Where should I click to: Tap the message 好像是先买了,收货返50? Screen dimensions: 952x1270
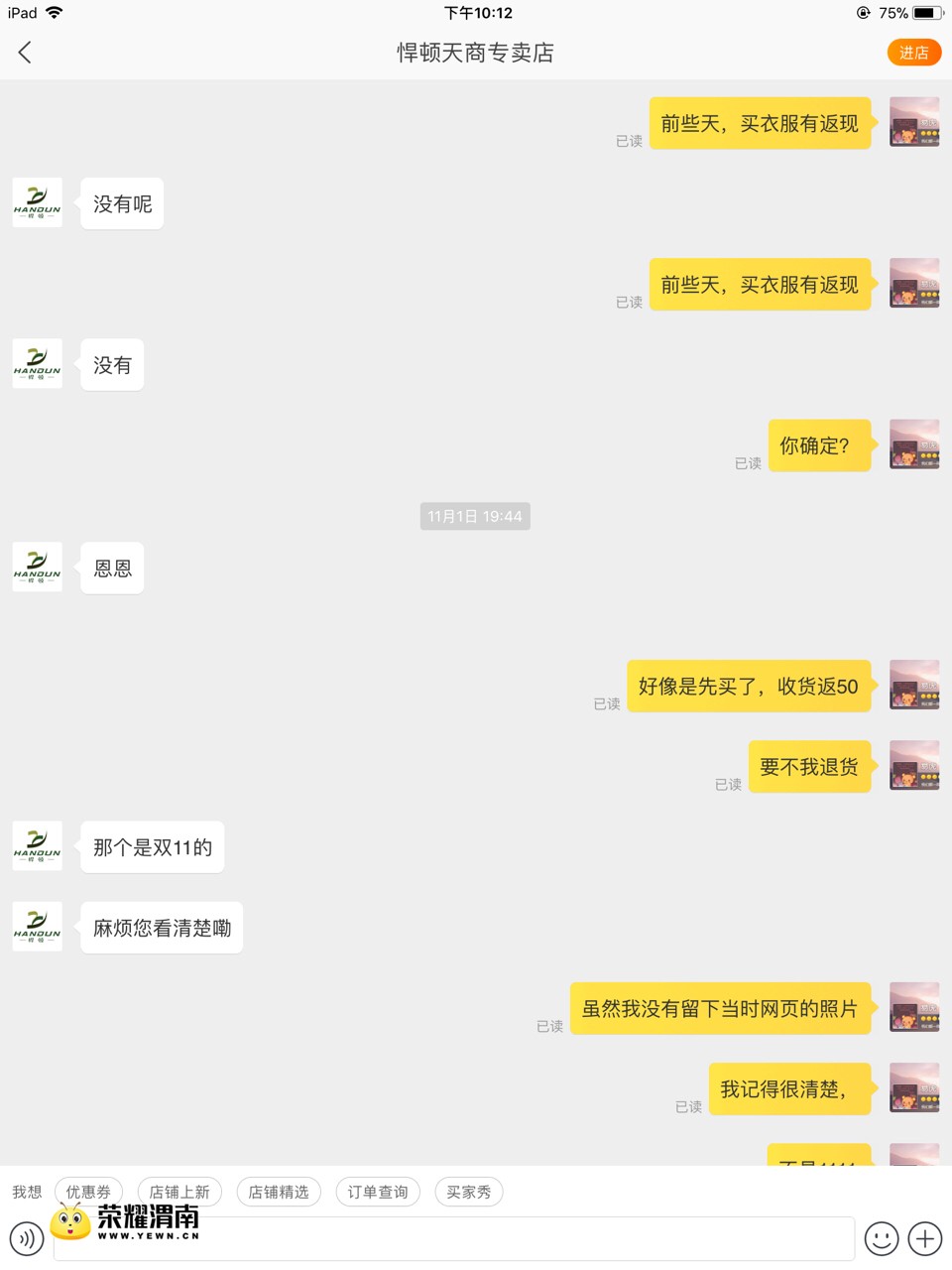[749, 686]
